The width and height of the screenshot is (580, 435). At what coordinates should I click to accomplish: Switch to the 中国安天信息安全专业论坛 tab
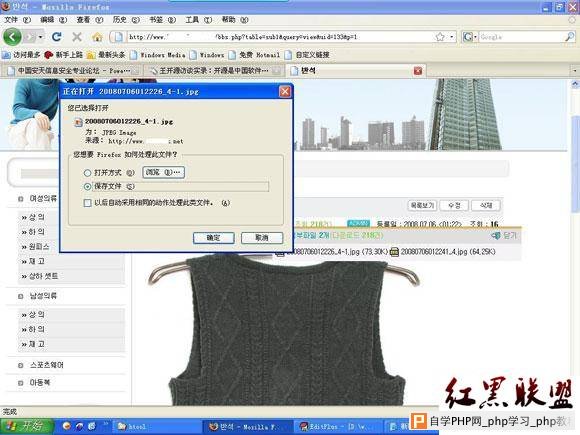point(72,71)
